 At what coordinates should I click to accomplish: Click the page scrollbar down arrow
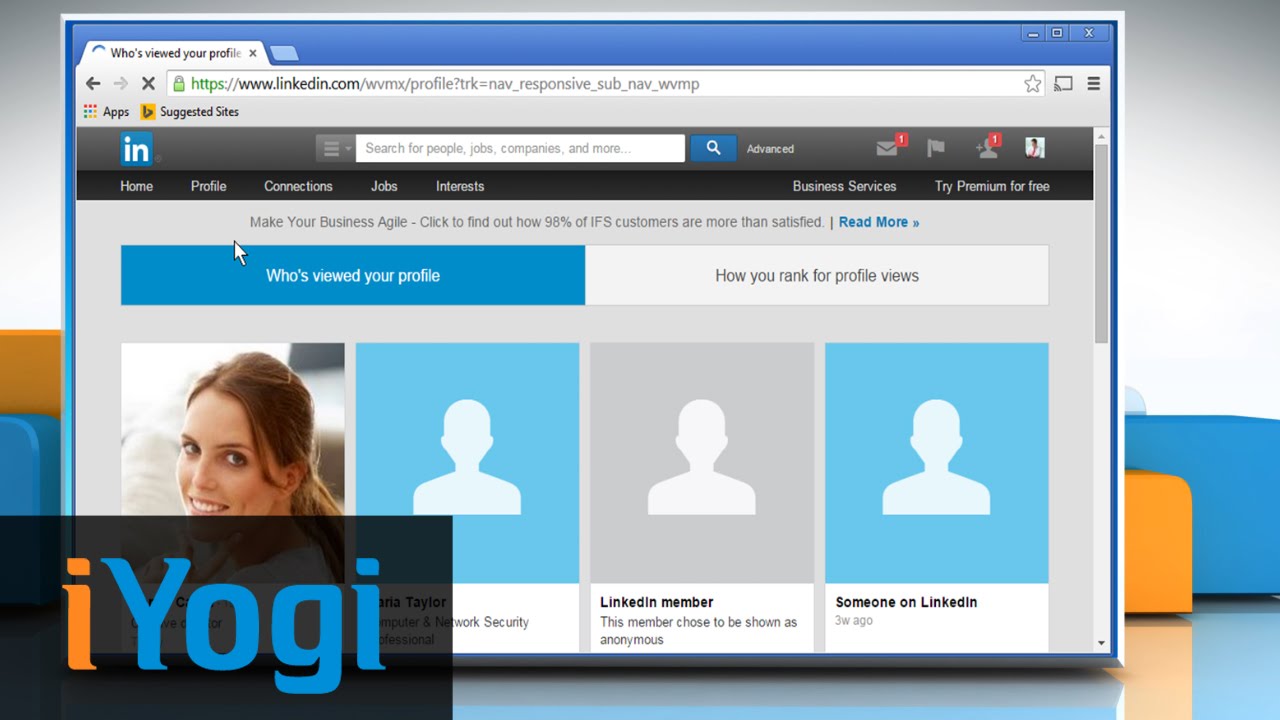point(1101,643)
